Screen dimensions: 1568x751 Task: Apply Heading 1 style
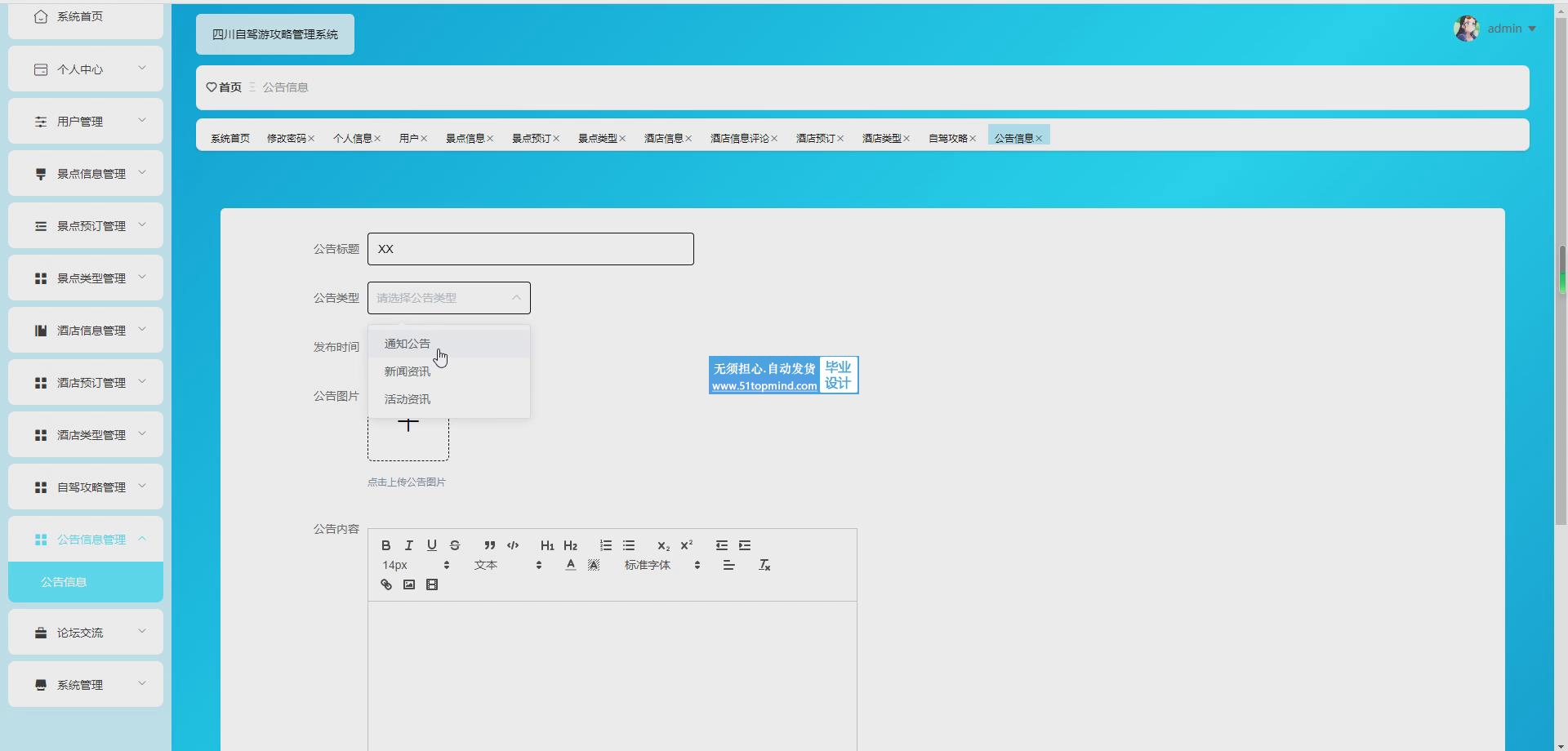pos(547,545)
